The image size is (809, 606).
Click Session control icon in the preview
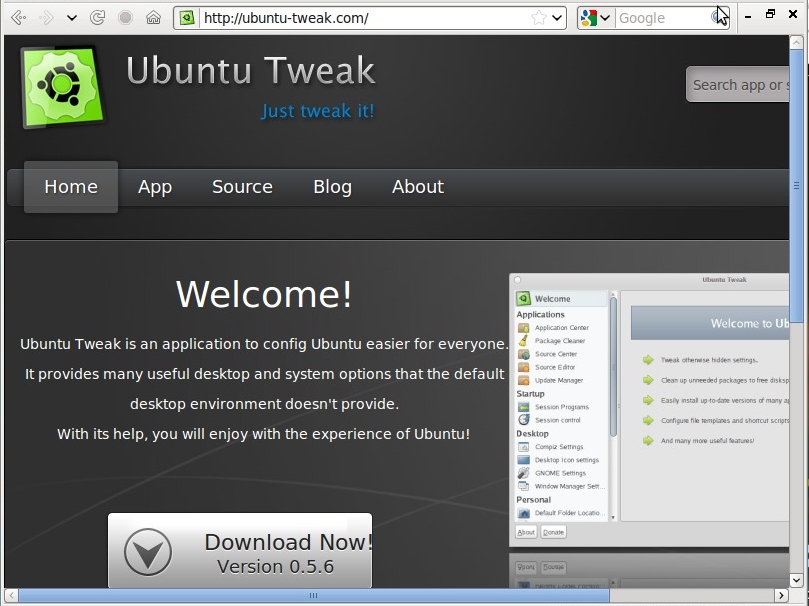click(x=523, y=420)
